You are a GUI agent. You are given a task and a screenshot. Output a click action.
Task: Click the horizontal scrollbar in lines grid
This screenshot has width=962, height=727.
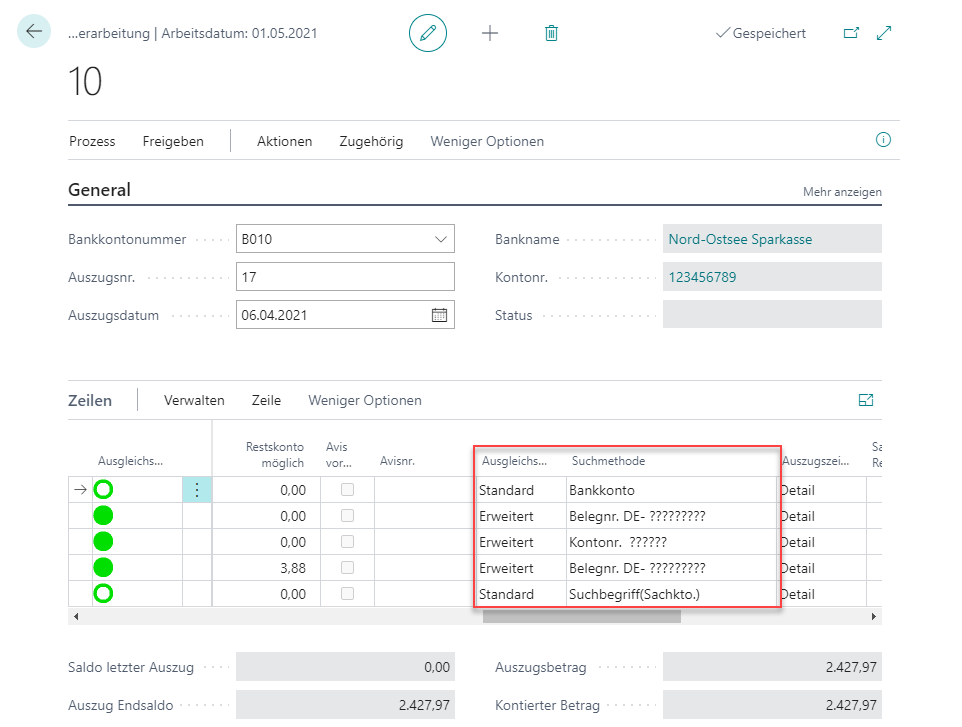[581, 617]
